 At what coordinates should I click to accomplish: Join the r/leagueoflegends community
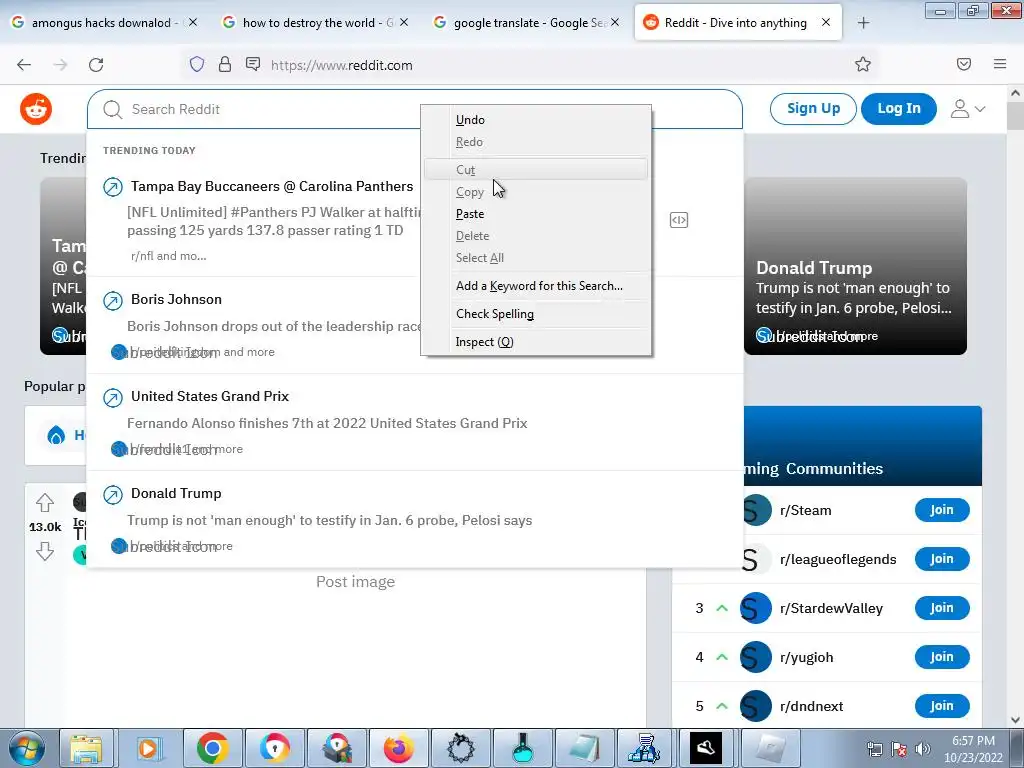pos(942,559)
